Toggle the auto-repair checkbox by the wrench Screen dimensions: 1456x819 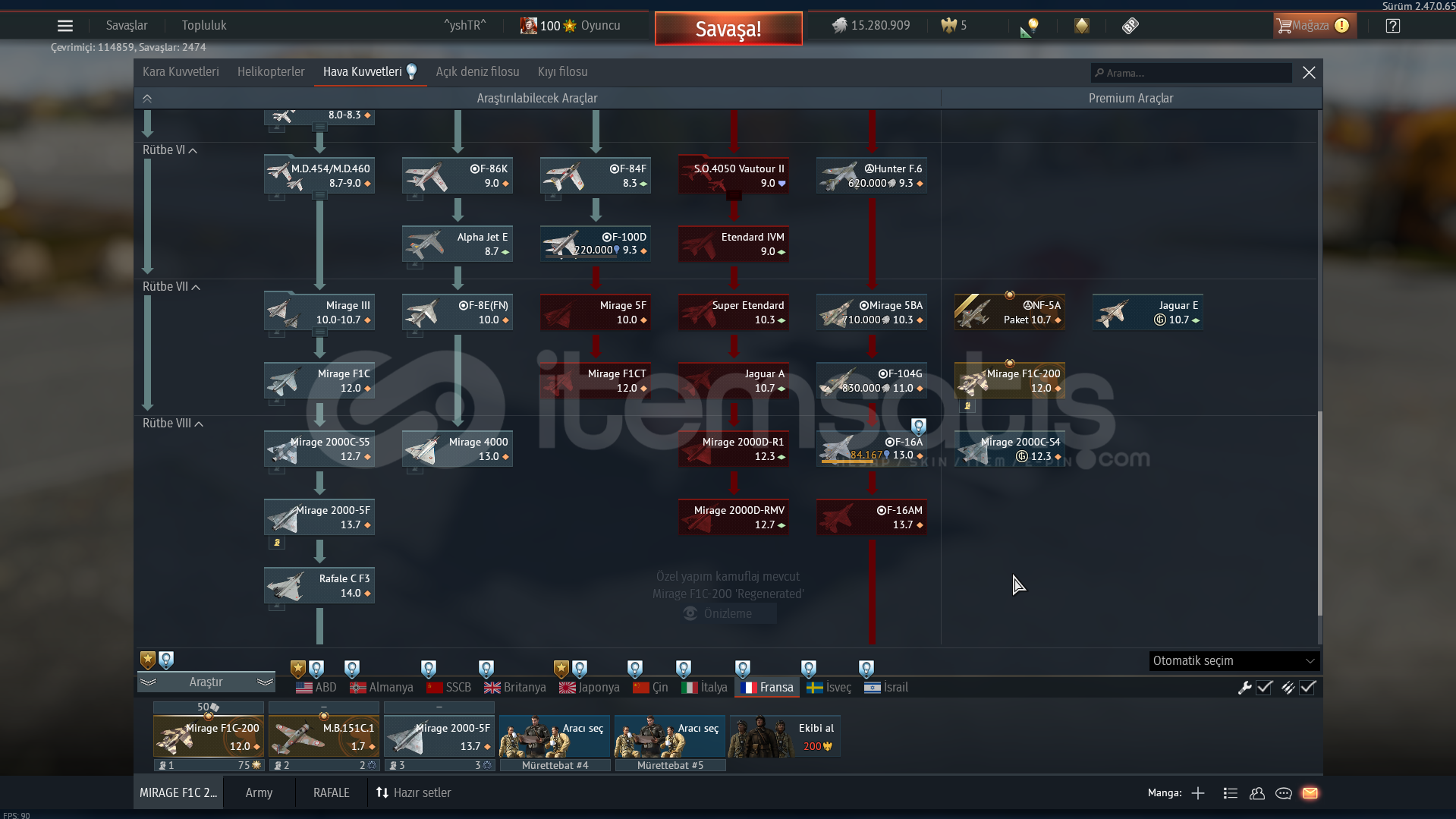(1265, 687)
